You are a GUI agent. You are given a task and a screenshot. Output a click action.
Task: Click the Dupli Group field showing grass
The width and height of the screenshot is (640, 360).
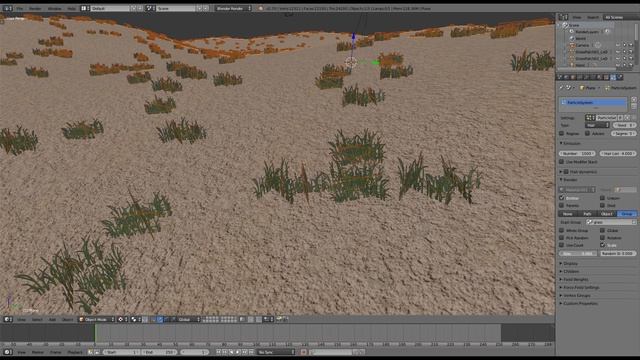click(x=611, y=222)
